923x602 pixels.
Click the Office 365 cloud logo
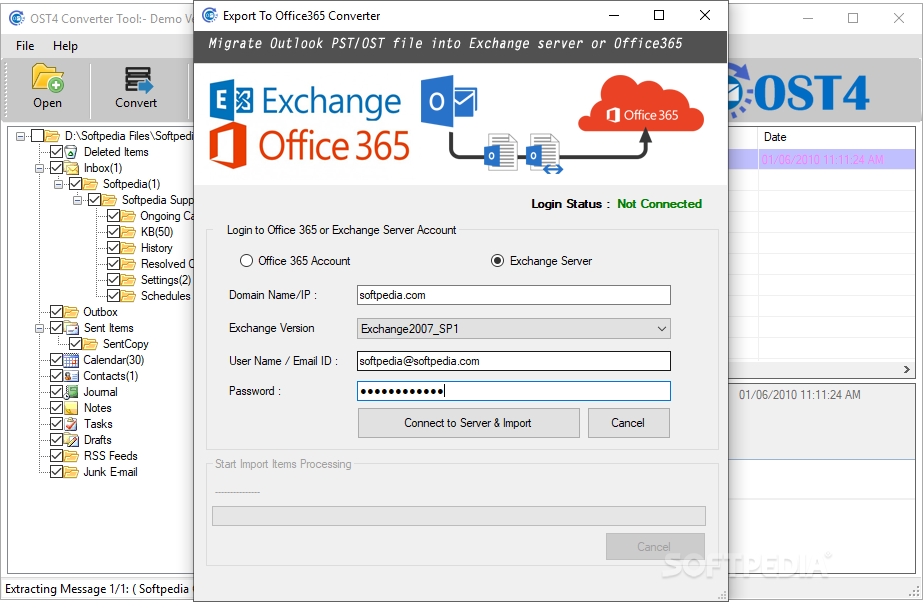(x=641, y=104)
